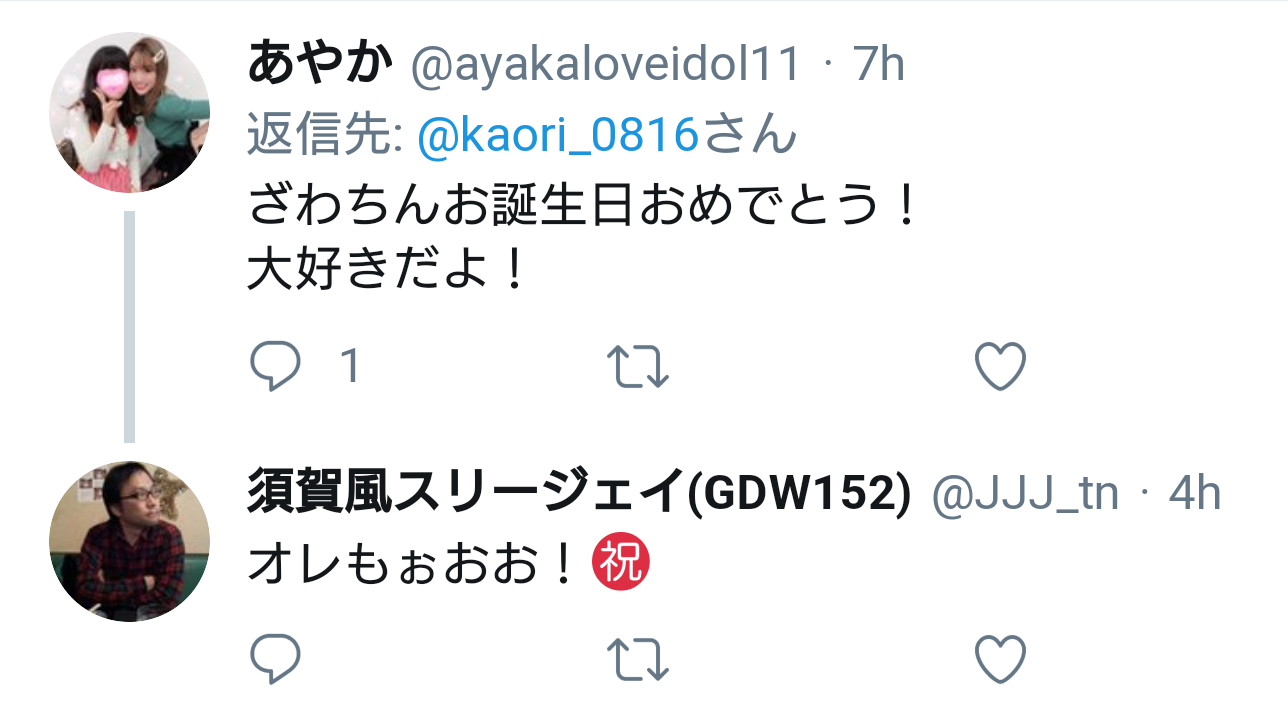Click the 7h timestamp
The height and width of the screenshot is (718, 1288).
878,66
